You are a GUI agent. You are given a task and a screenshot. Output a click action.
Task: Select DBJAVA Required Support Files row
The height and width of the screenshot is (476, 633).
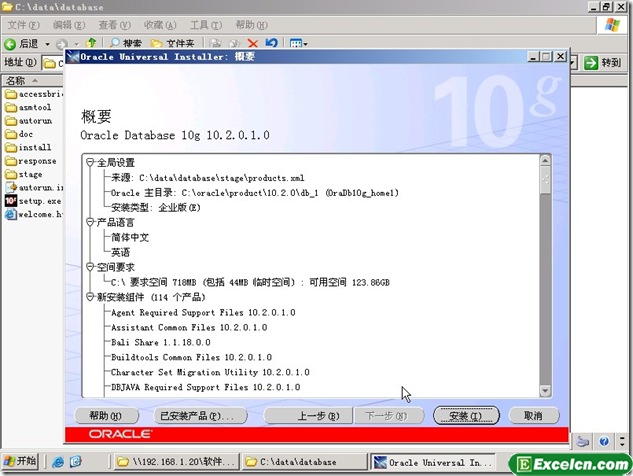click(205, 387)
